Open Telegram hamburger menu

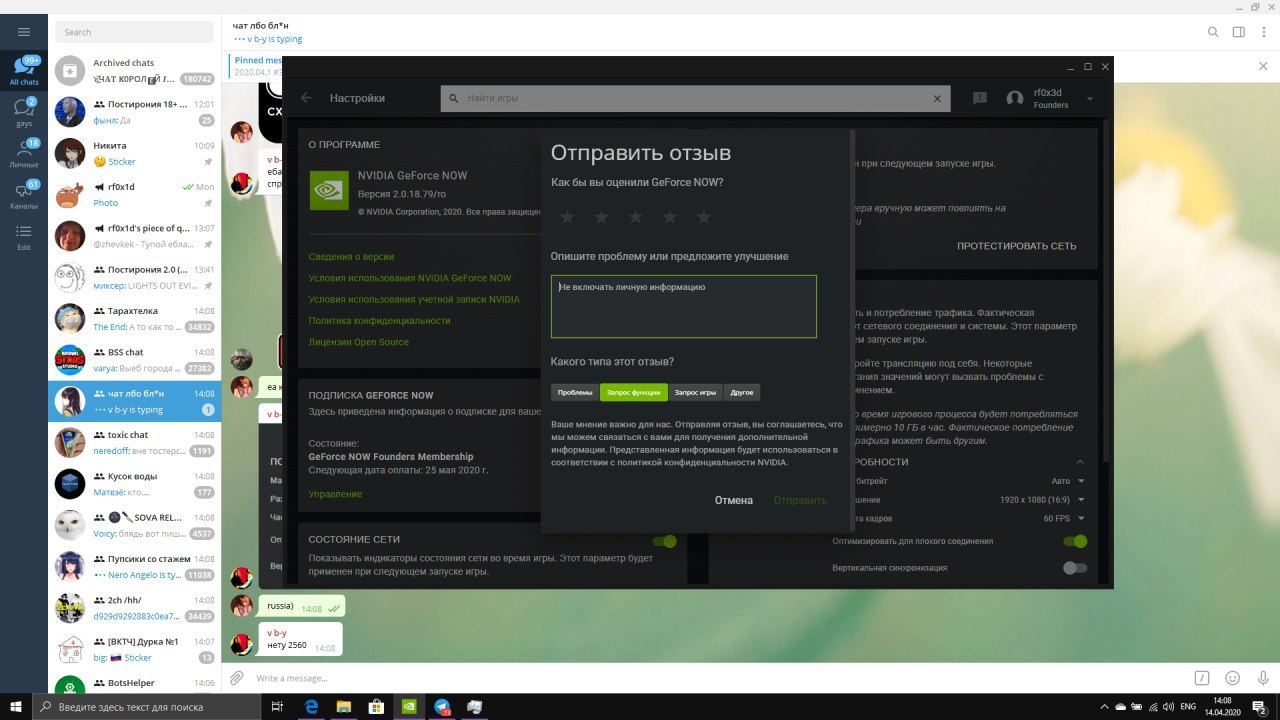(24, 32)
